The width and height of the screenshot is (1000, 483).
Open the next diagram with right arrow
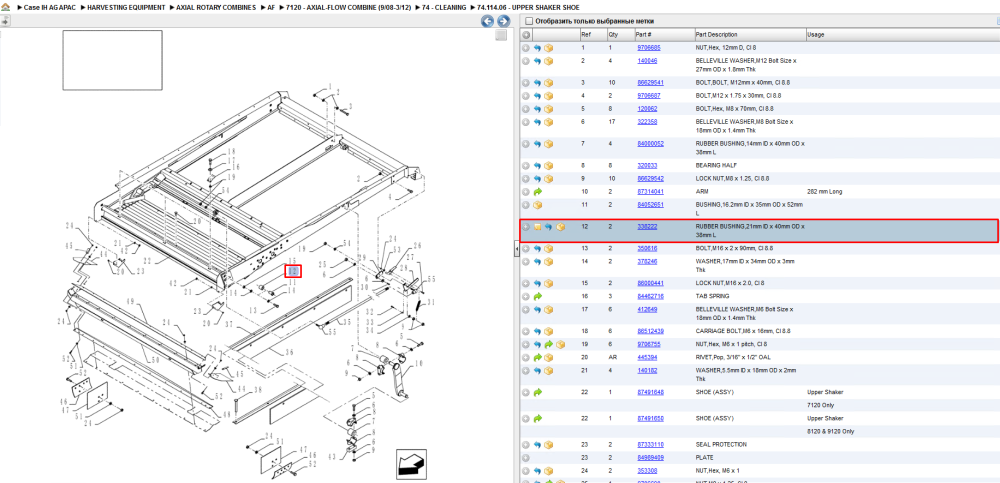503,21
